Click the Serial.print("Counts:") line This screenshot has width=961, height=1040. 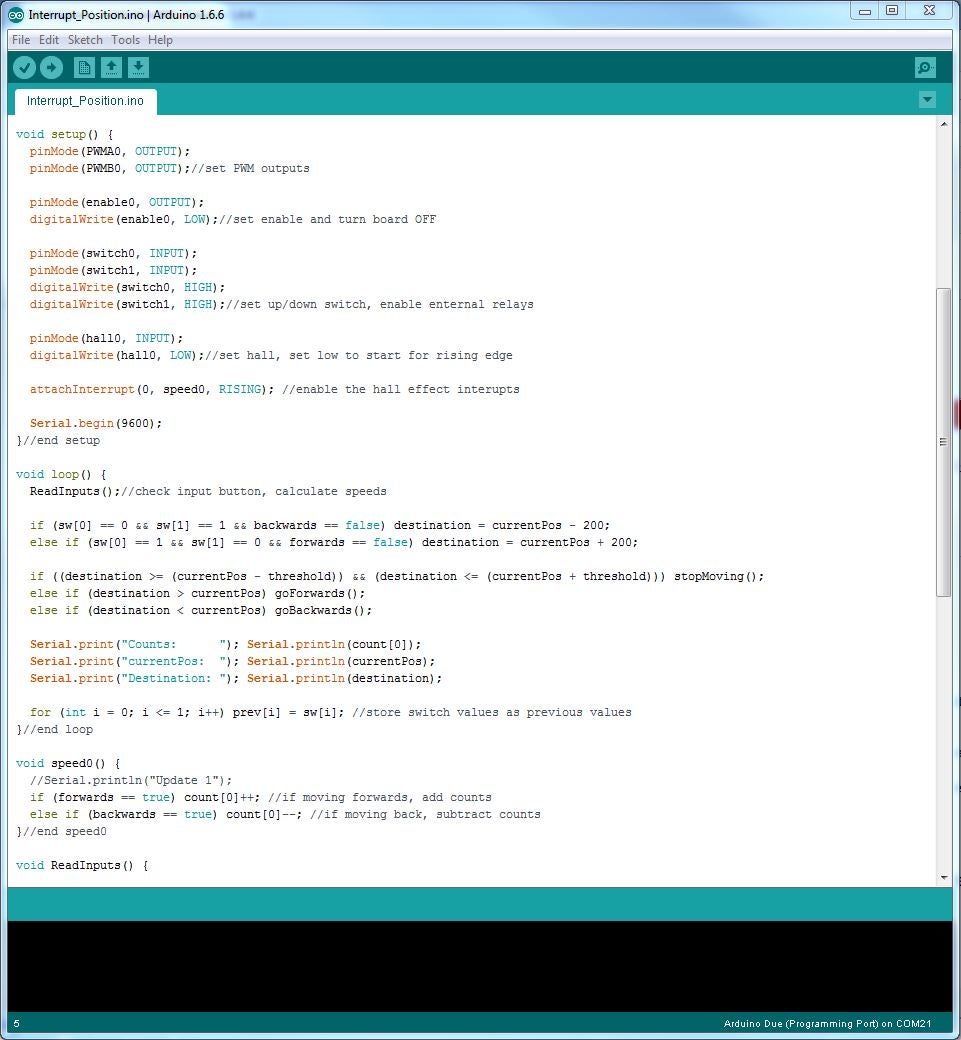coord(225,645)
